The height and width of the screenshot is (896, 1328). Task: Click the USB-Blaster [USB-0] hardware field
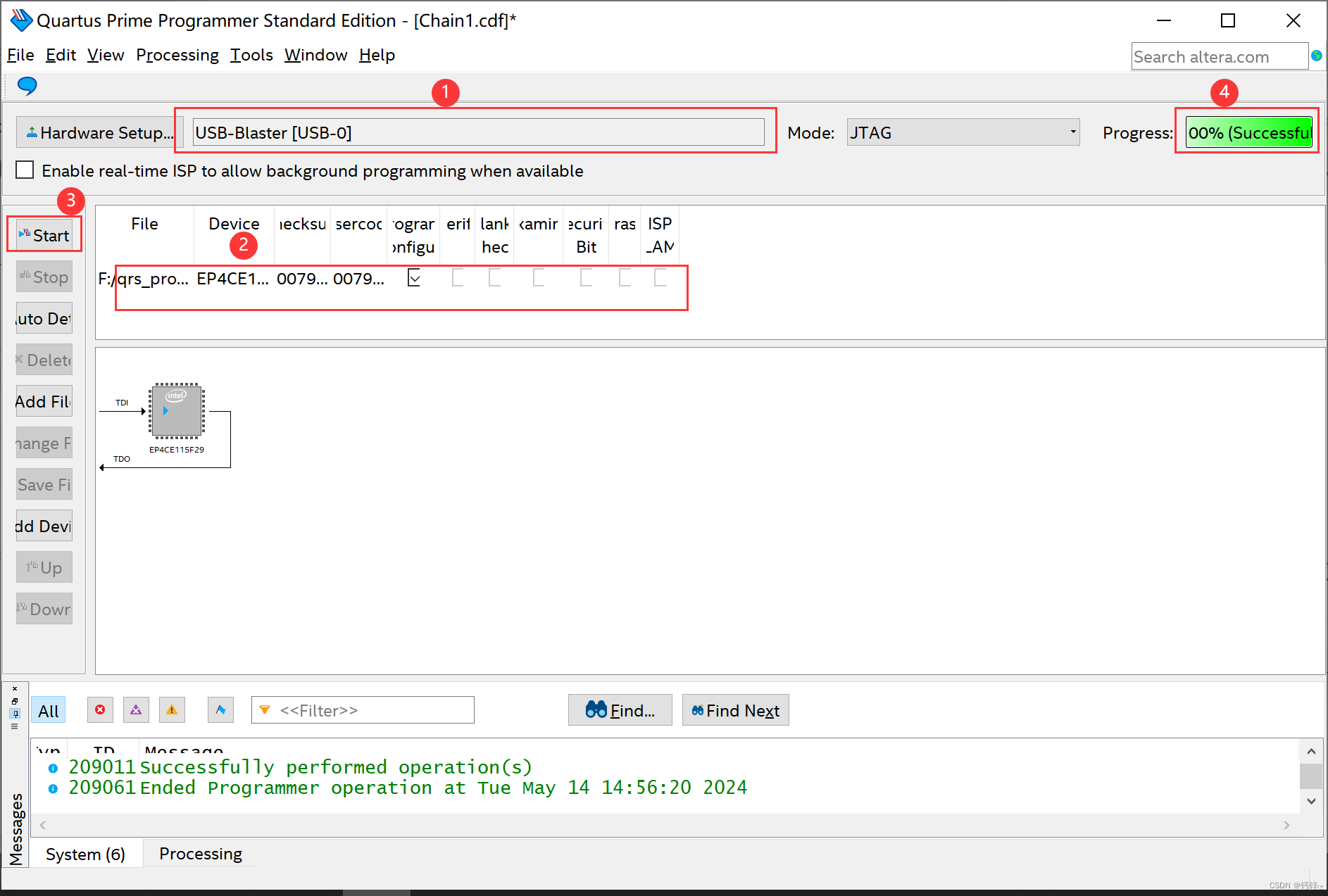(478, 132)
